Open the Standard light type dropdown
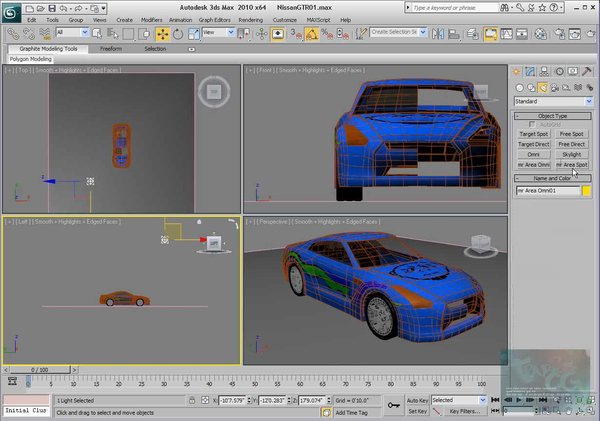The image size is (600, 421). click(x=553, y=101)
